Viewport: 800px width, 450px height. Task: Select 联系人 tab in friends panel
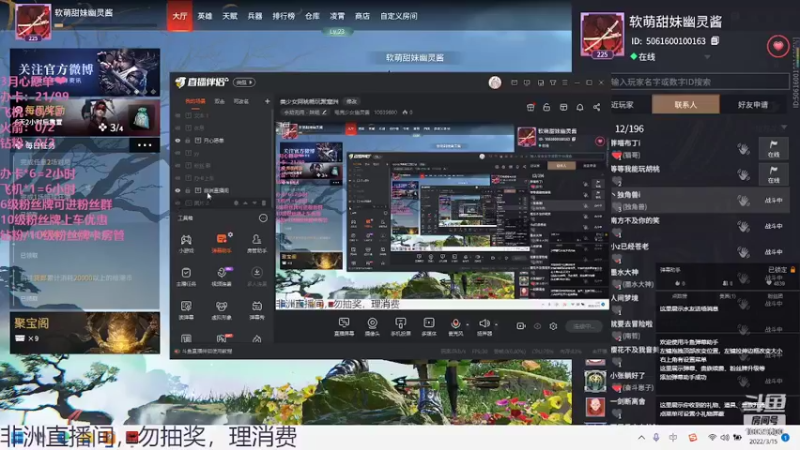[x=685, y=105]
